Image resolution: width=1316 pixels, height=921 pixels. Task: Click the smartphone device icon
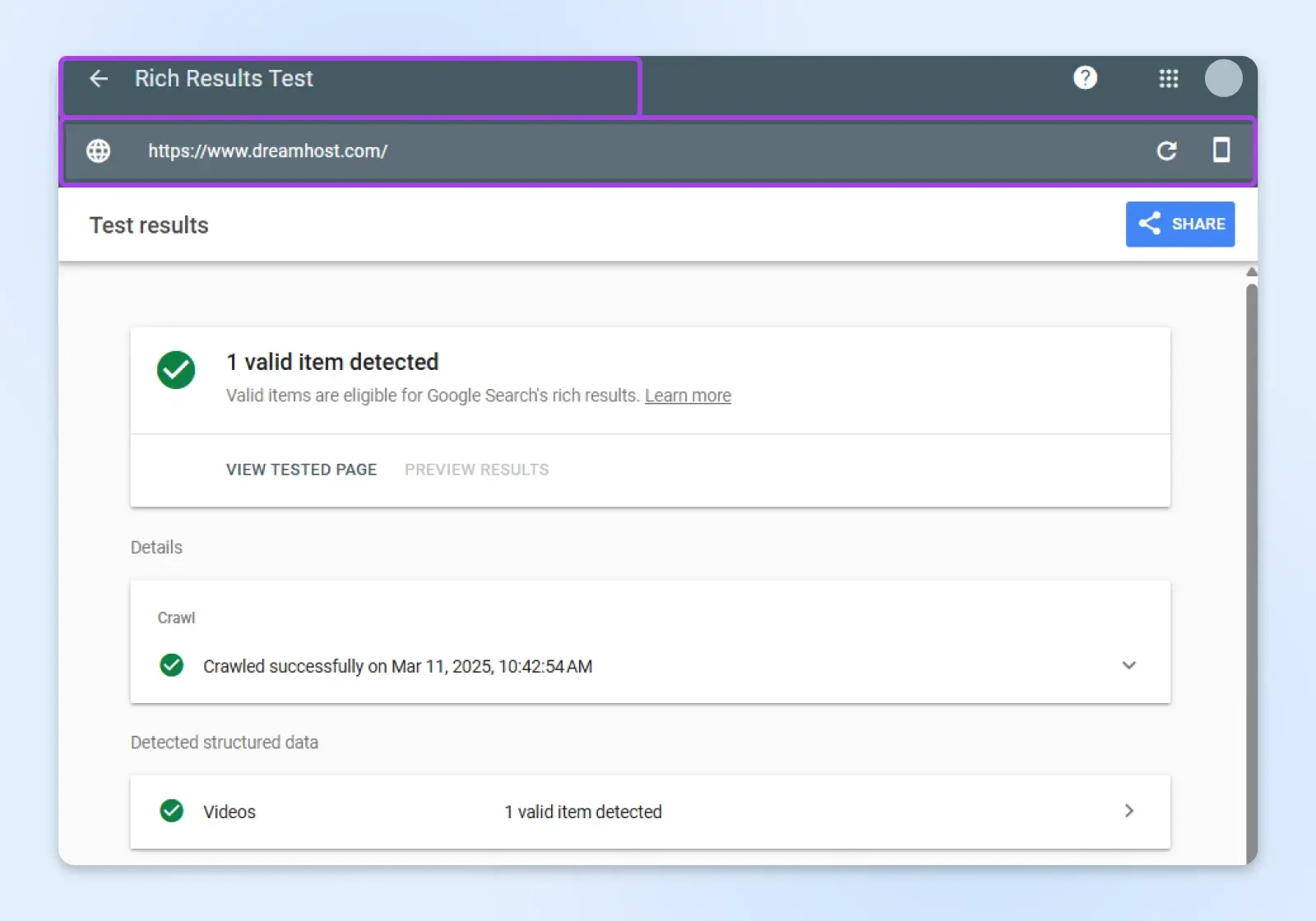[1221, 150]
